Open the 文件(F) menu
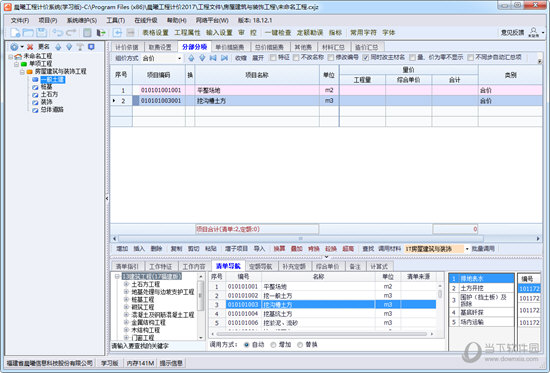Screen dimensions: 550x373 coord(20,20)
